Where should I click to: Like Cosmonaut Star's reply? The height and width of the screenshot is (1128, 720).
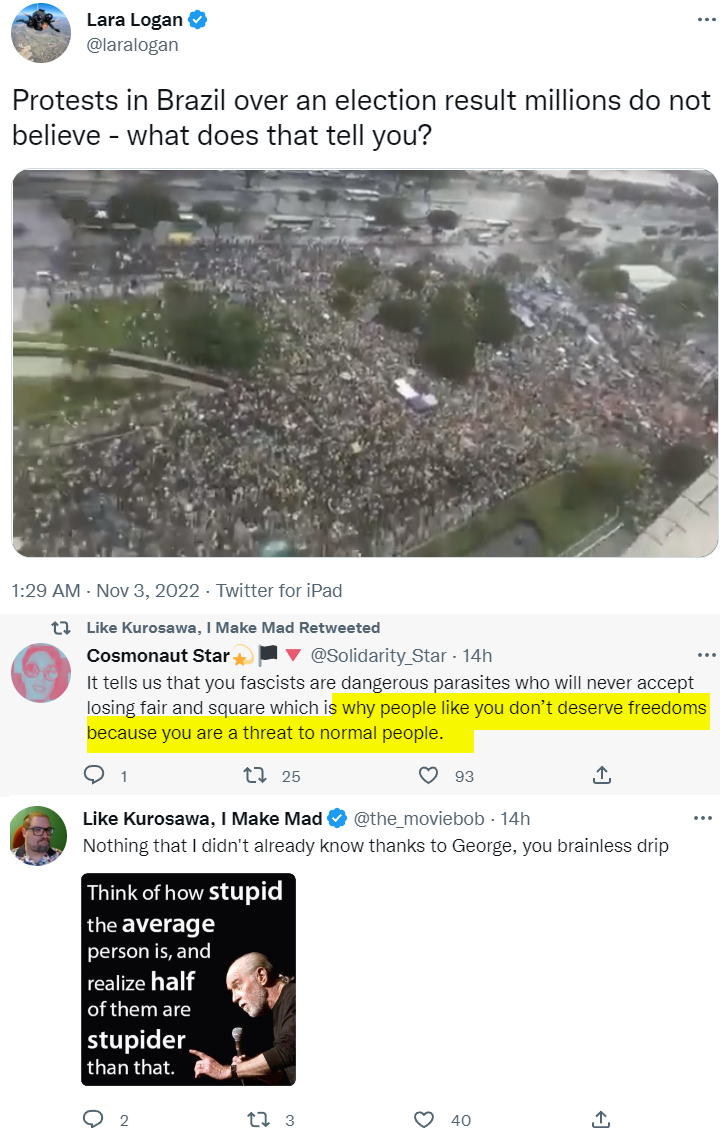click(429, 775)
